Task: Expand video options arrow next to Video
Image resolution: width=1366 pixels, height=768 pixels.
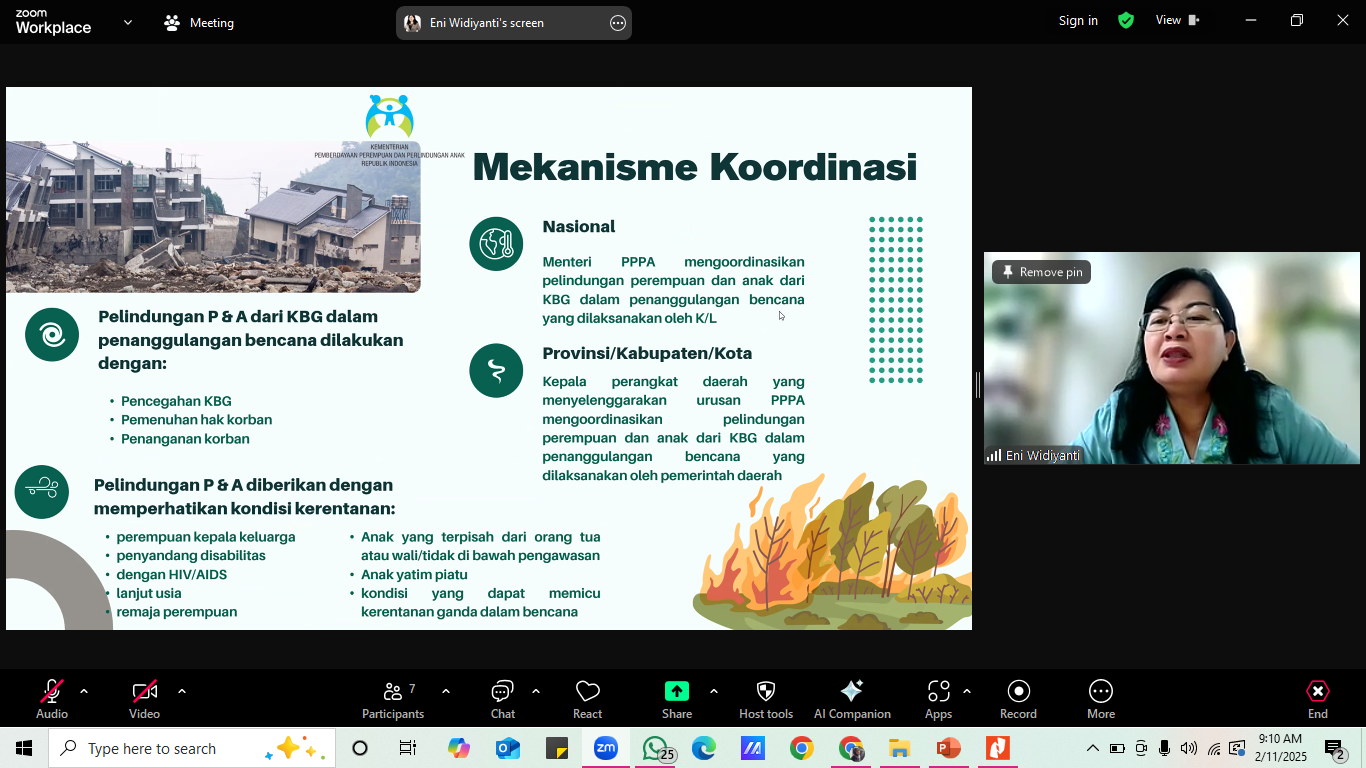Action: [182, 691]
